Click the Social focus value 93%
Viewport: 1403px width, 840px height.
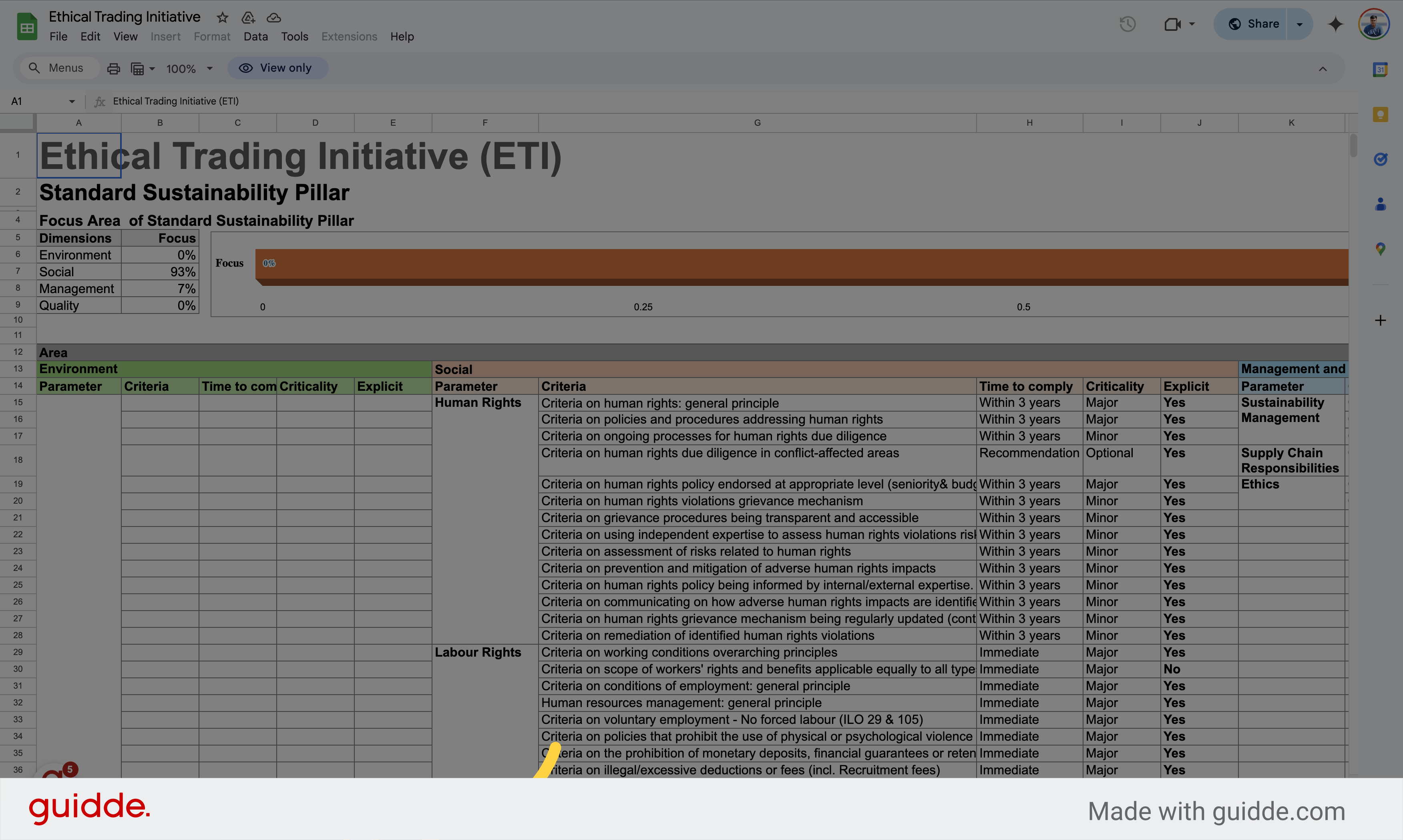[x=160, y=272]
